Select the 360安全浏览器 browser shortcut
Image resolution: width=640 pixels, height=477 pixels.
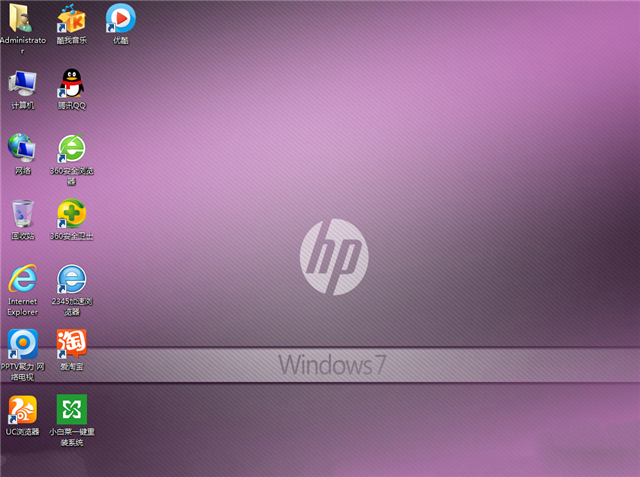pos(71,148)
